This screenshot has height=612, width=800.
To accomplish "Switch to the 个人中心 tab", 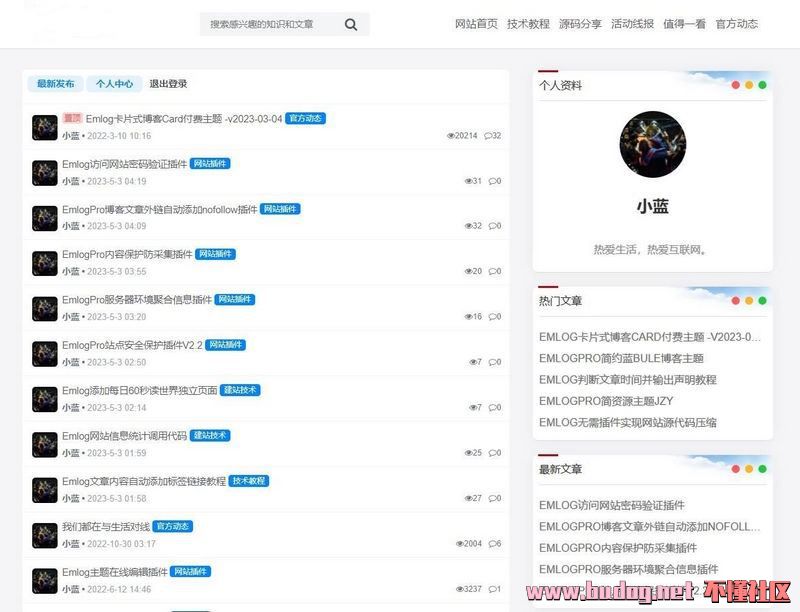I will tap(114, 84).
